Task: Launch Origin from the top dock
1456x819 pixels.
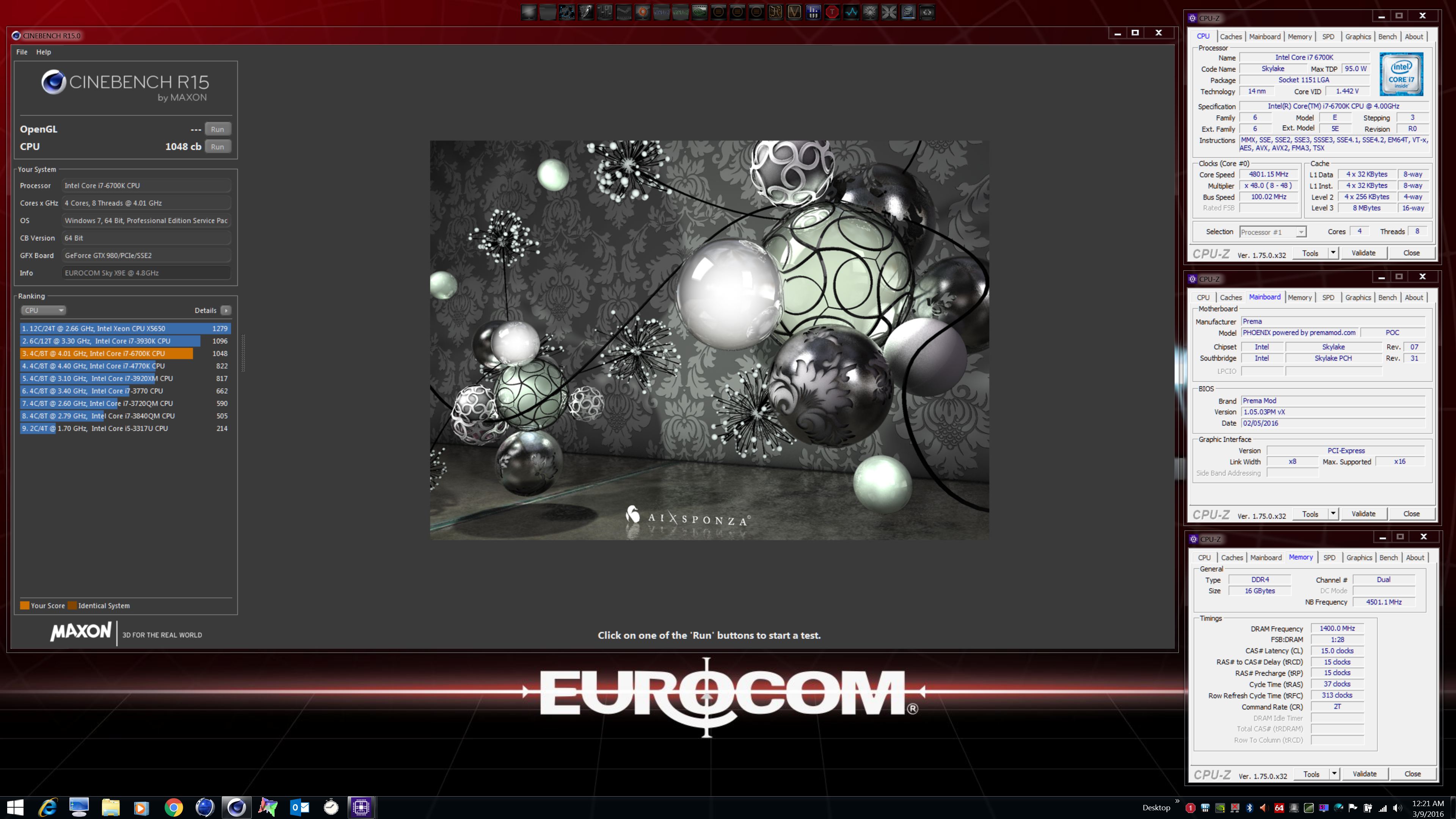Action: click(x=643, y=12)
